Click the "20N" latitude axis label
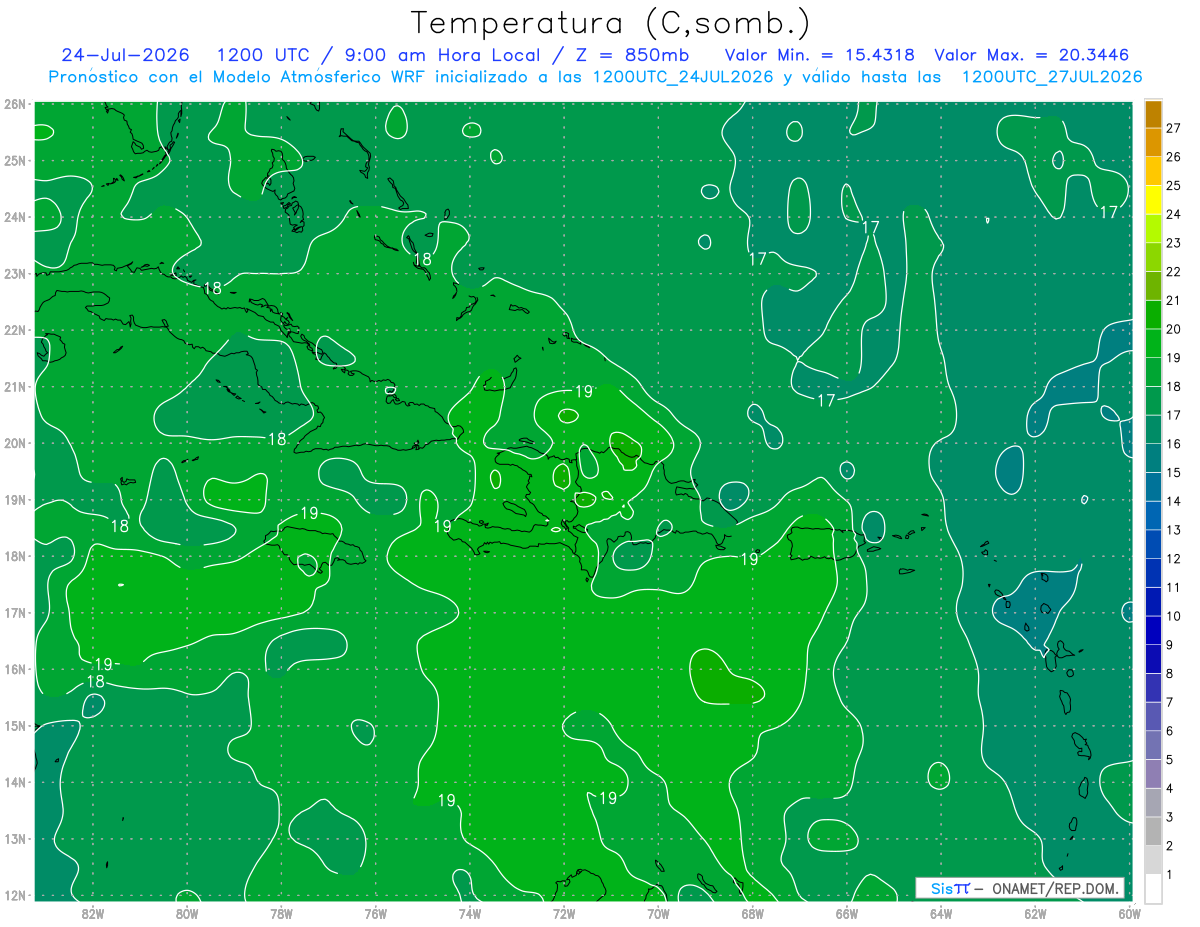This screenshot has width=1200, height=927. pos(15,443)
